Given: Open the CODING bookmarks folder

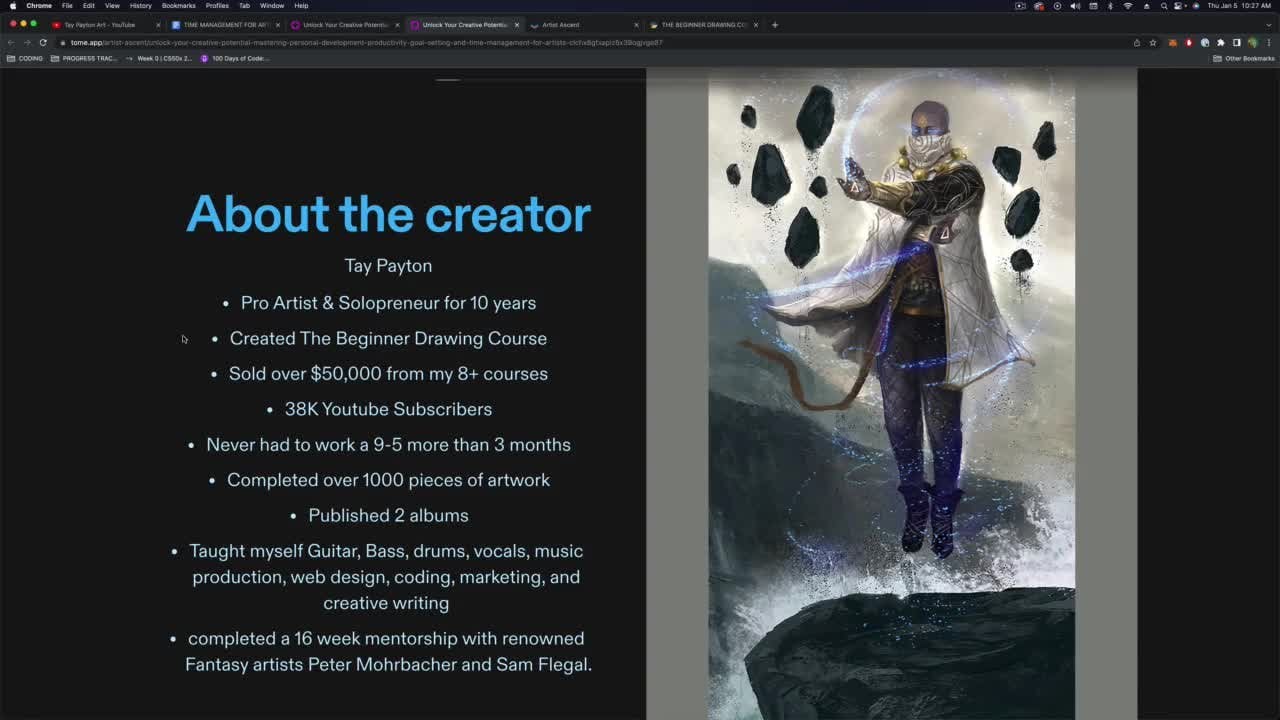Looking at the screenshot, I should (x=25, y=58).
